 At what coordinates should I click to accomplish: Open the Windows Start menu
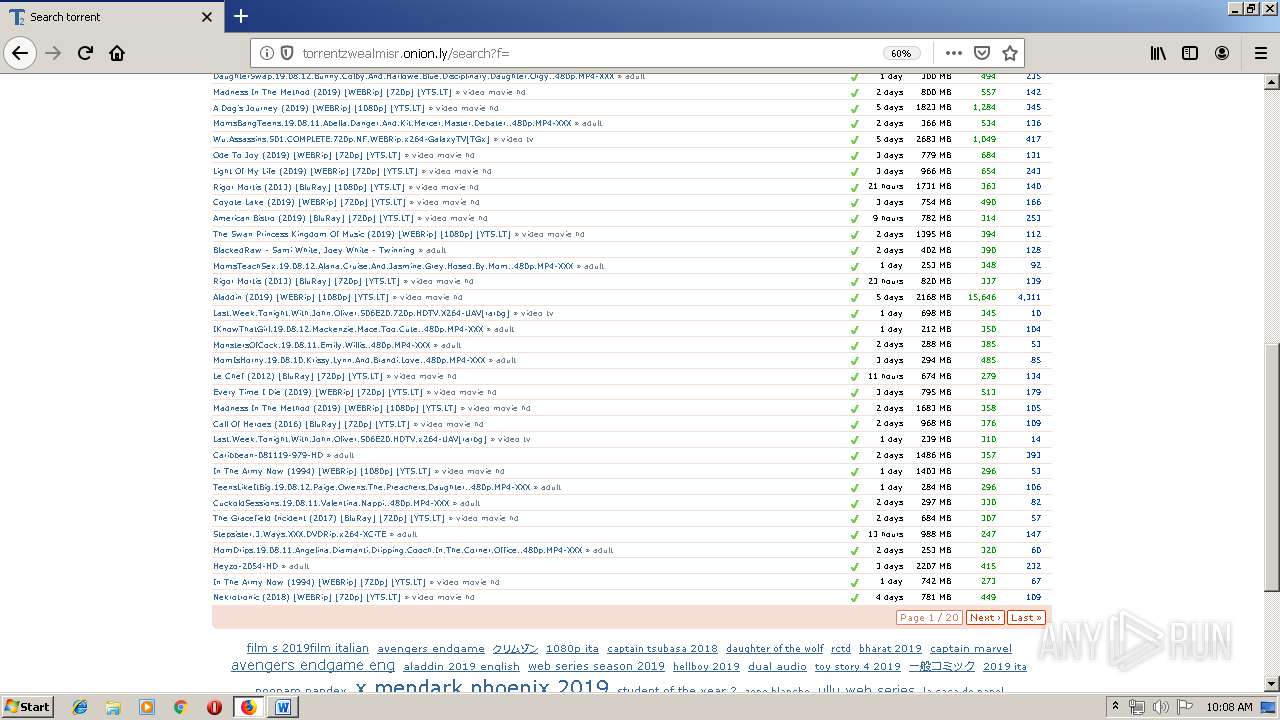pyautogui.click(x=27, y=706)
